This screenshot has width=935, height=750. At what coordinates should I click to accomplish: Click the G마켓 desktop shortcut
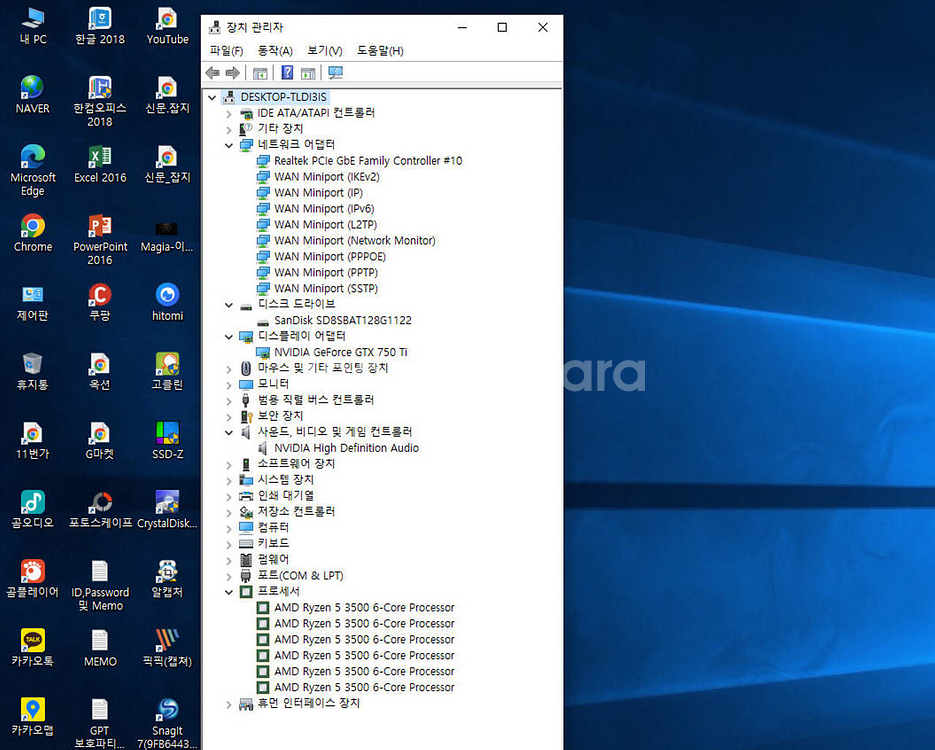100,441
